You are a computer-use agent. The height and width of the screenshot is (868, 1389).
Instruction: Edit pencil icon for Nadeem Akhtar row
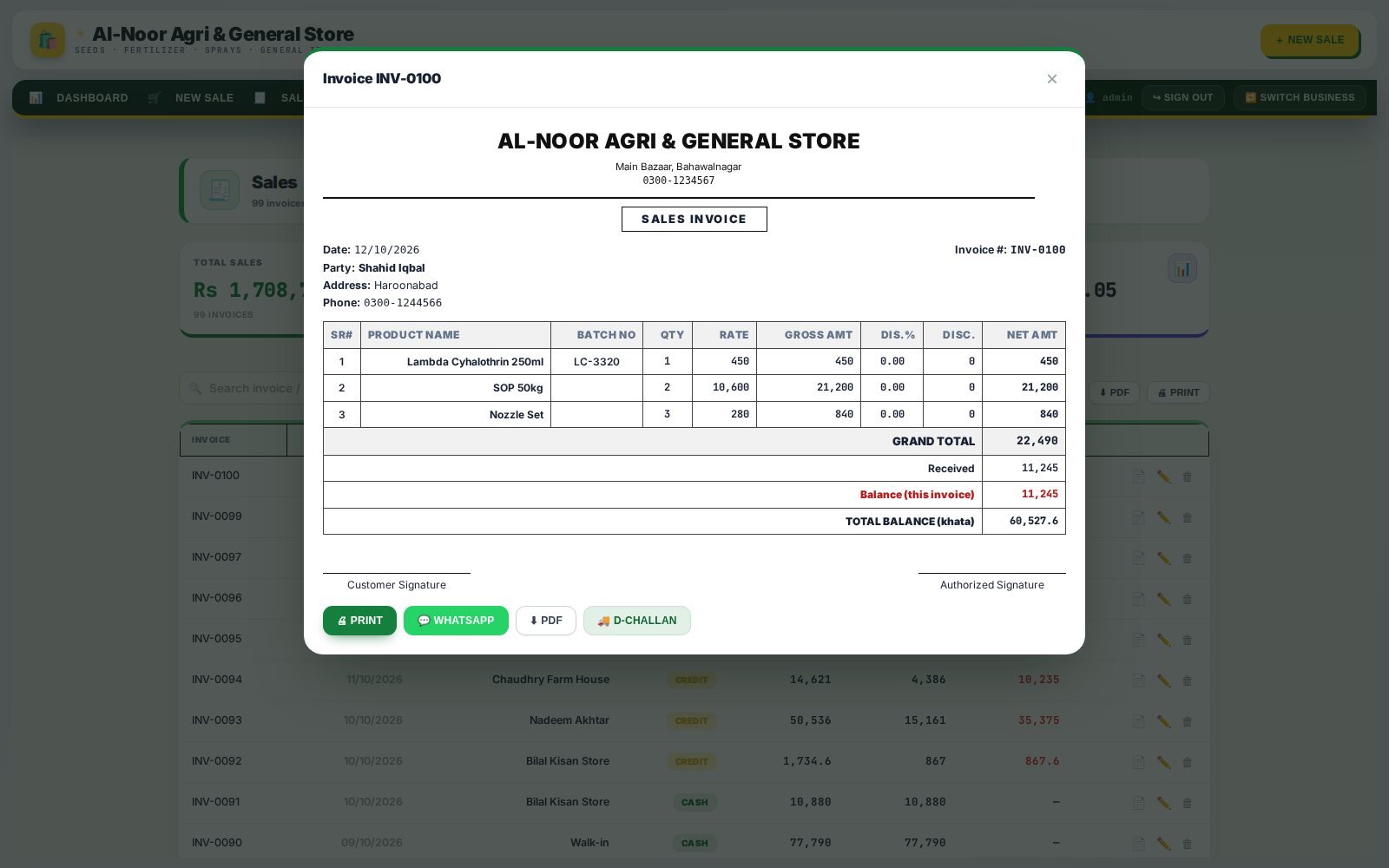click(1163, 721)
